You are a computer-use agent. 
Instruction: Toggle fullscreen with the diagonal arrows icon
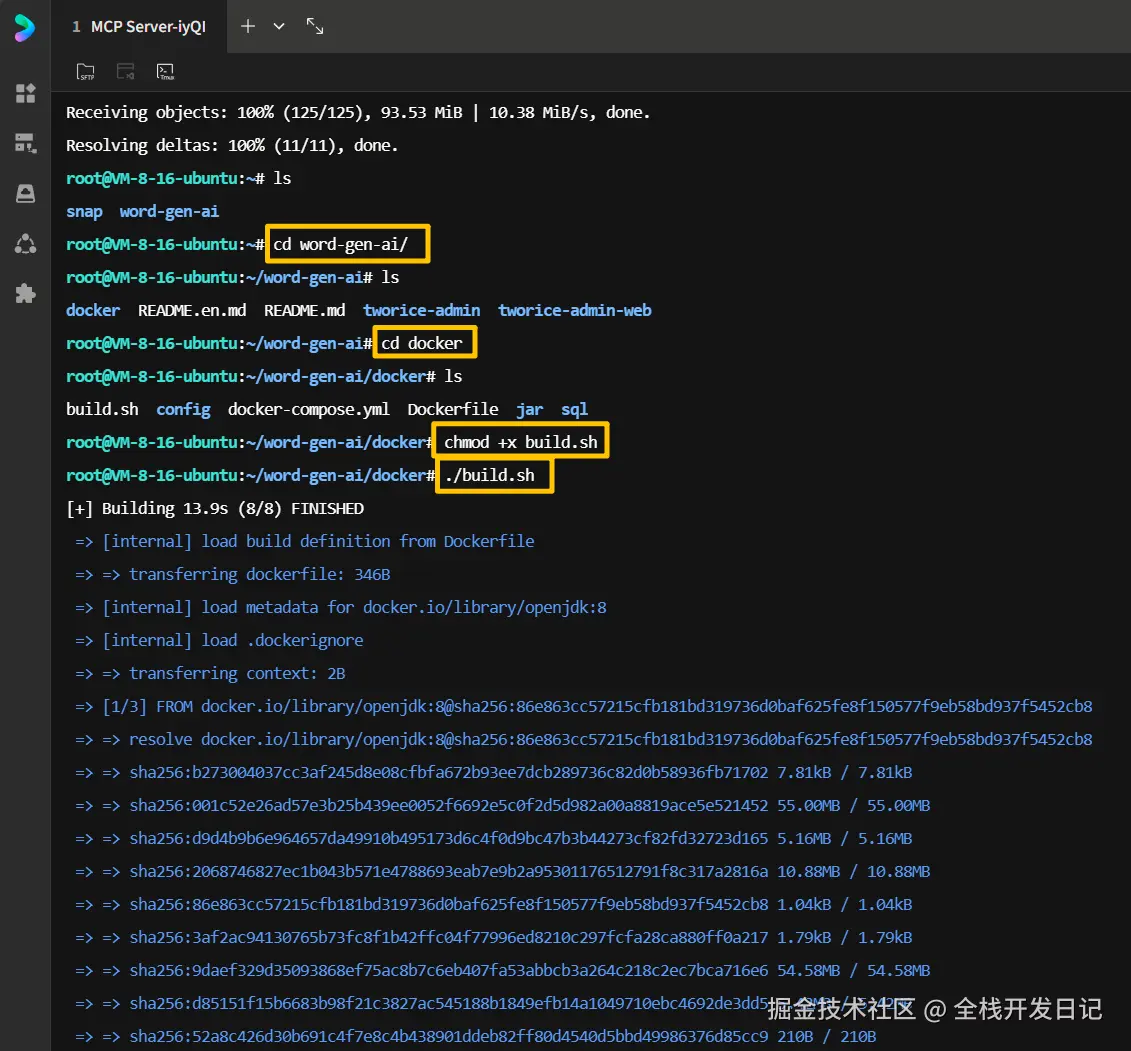tap(314, 26)
